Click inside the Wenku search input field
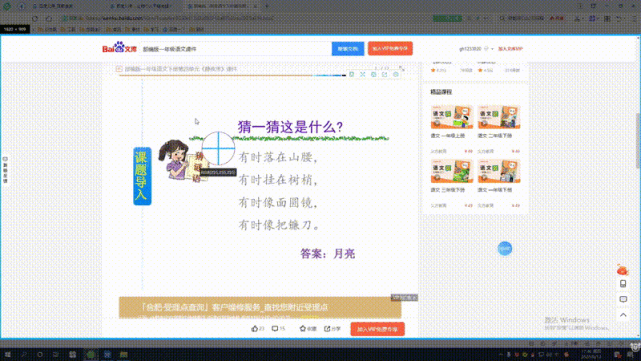The width and height of the screenshot is (641, 361). (235, 49)
